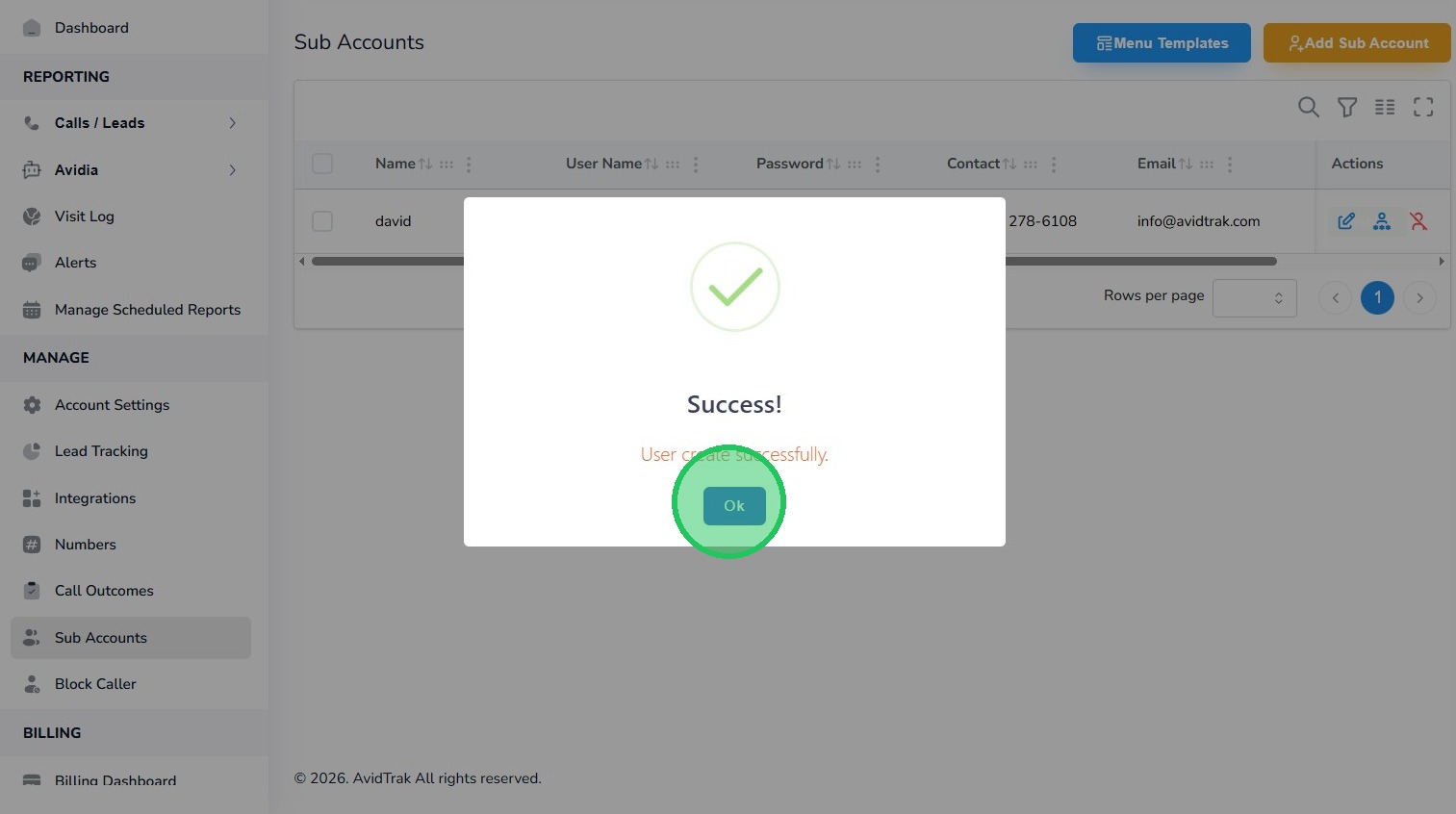Click the Name column drag handle

point(447,165)
